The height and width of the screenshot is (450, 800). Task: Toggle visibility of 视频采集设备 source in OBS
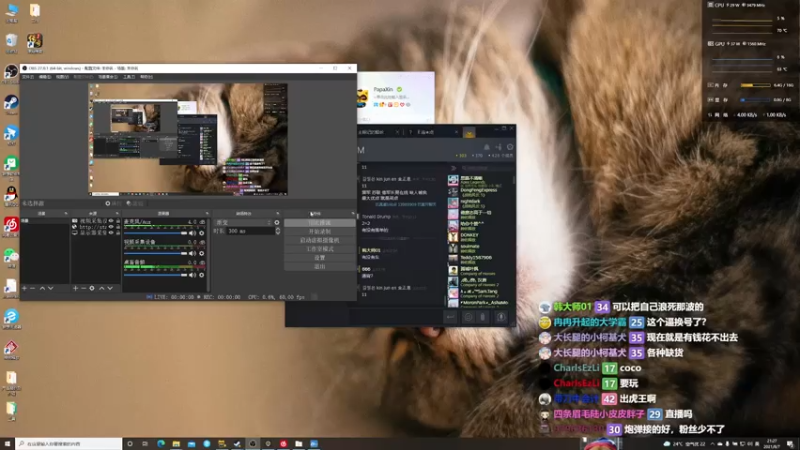(x=111, y=221)
